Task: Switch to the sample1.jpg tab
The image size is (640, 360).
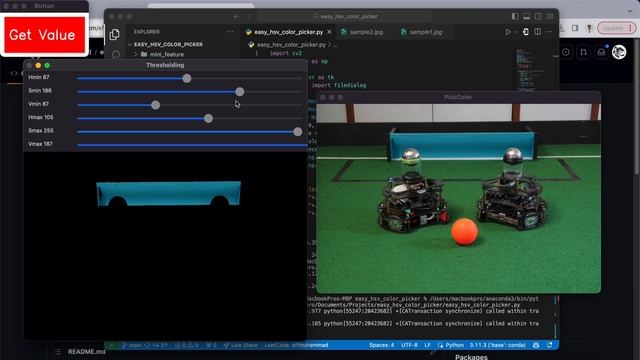Action: (x=426, y=32)
